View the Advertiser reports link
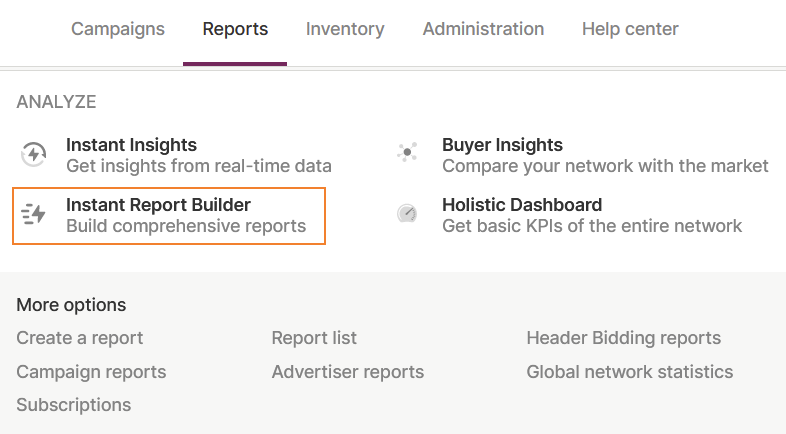 (x=348, y=372)
